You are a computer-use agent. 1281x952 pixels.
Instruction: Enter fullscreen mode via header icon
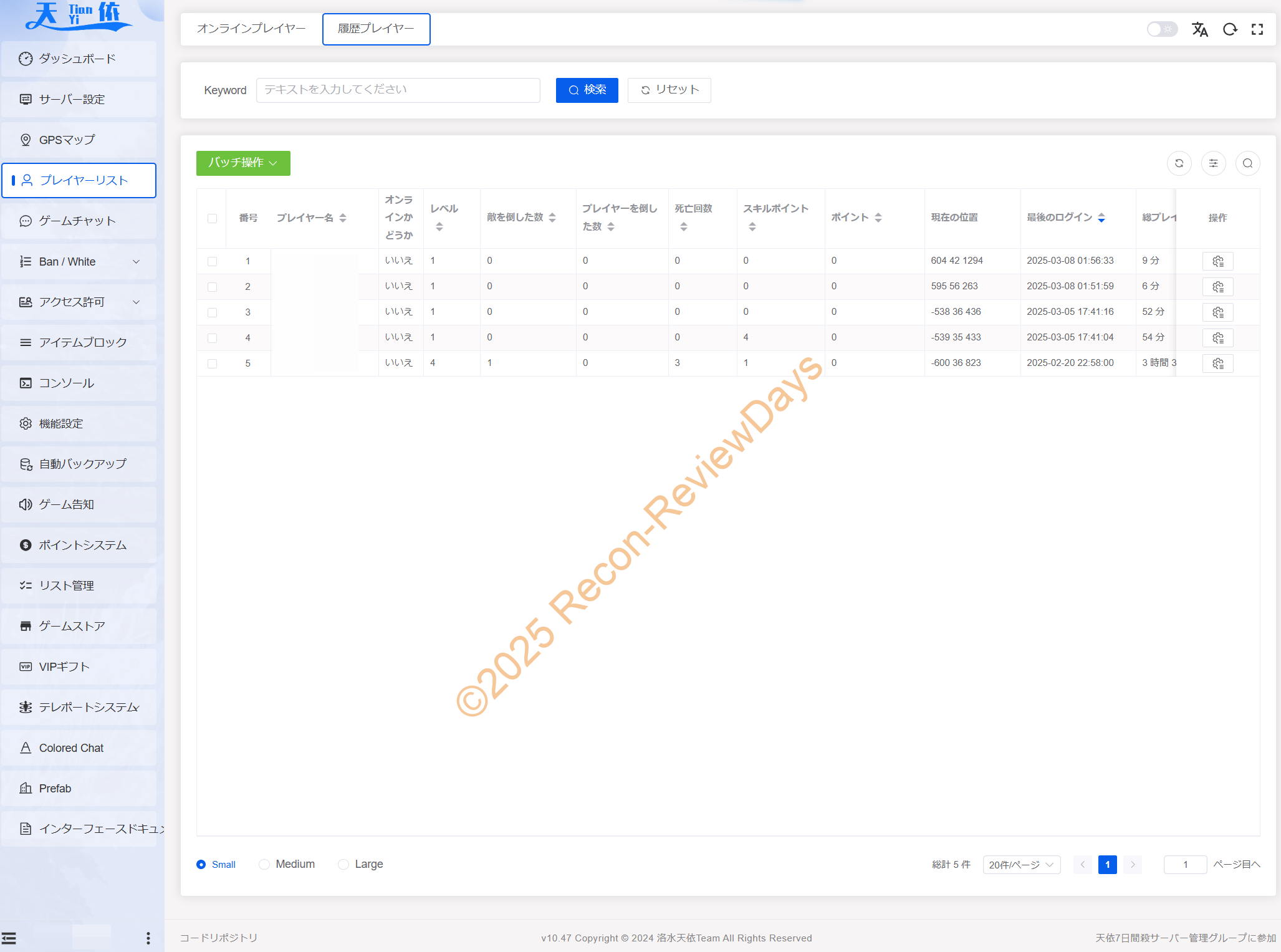1257,29
